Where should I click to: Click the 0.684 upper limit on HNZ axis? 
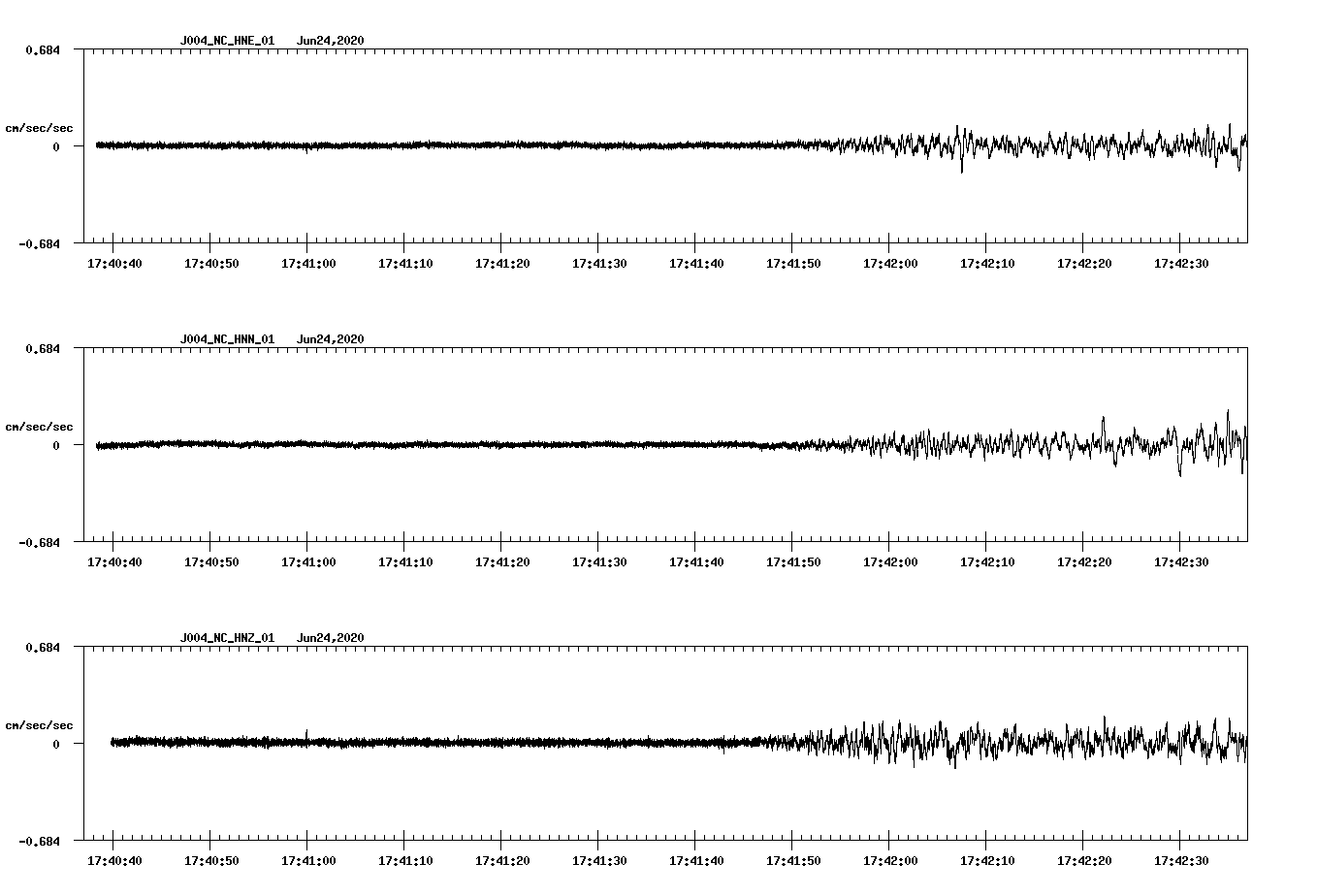(x=42, y=647)
